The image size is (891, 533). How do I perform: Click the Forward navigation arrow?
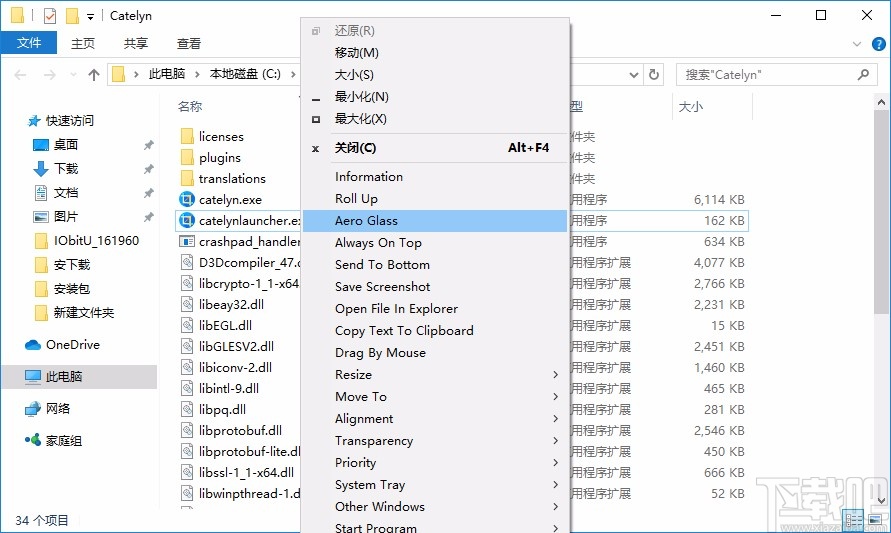[x=50, y=74]
